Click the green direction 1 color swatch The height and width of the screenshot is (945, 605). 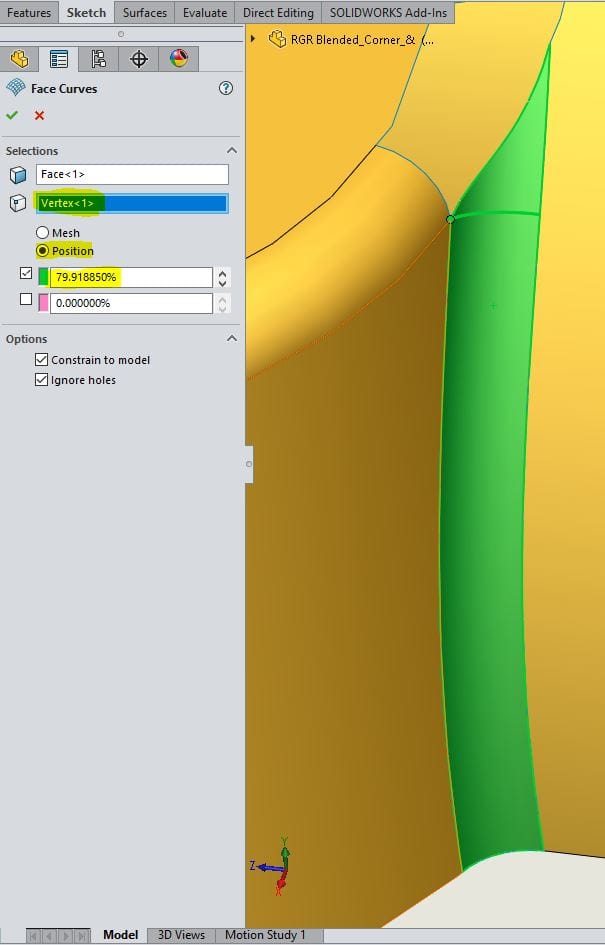43,276
